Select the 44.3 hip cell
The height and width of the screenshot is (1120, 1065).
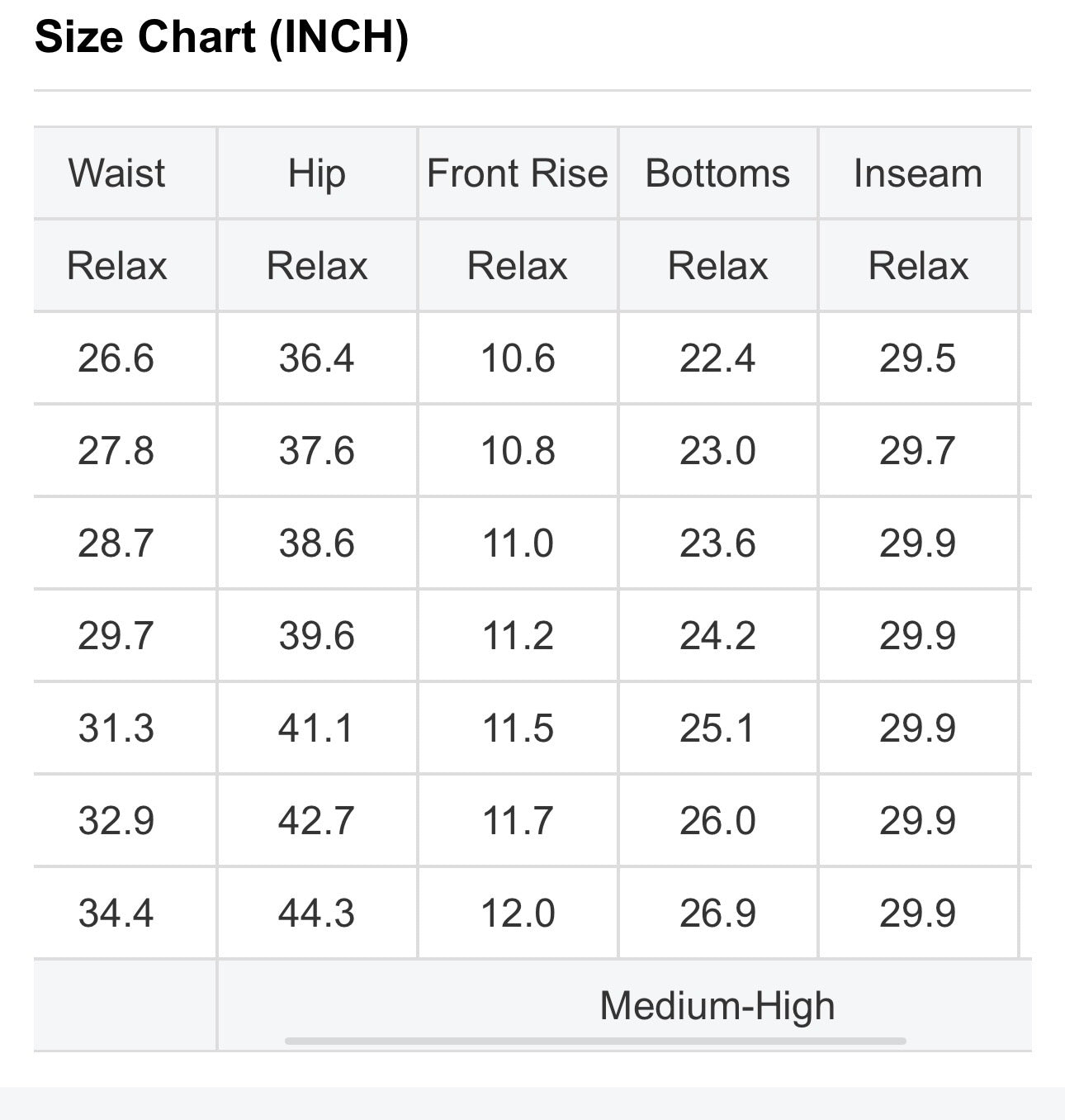tap(317, 914)
